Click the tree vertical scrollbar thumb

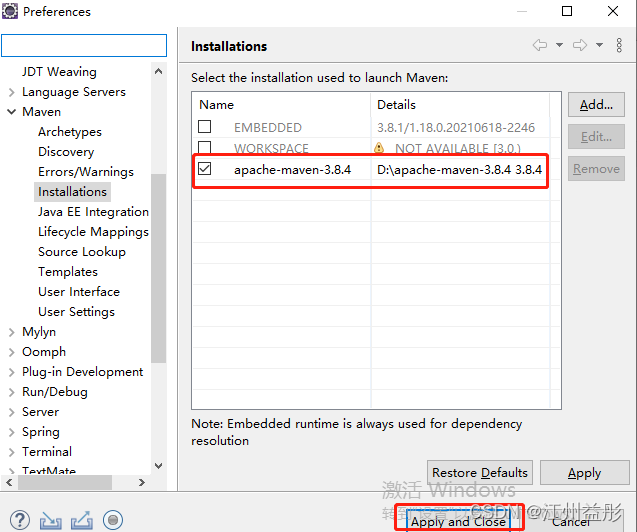[x=158, y=268]
